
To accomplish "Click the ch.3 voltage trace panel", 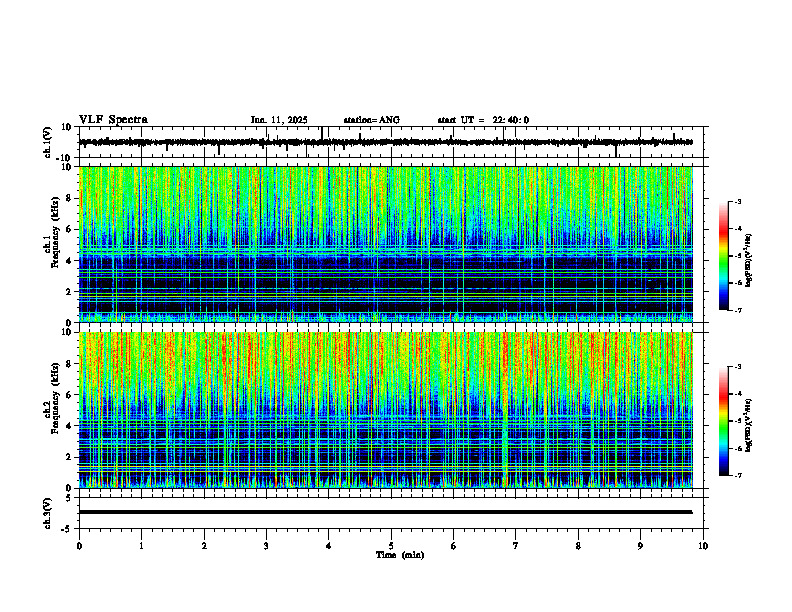I will (x=391, y=513).
